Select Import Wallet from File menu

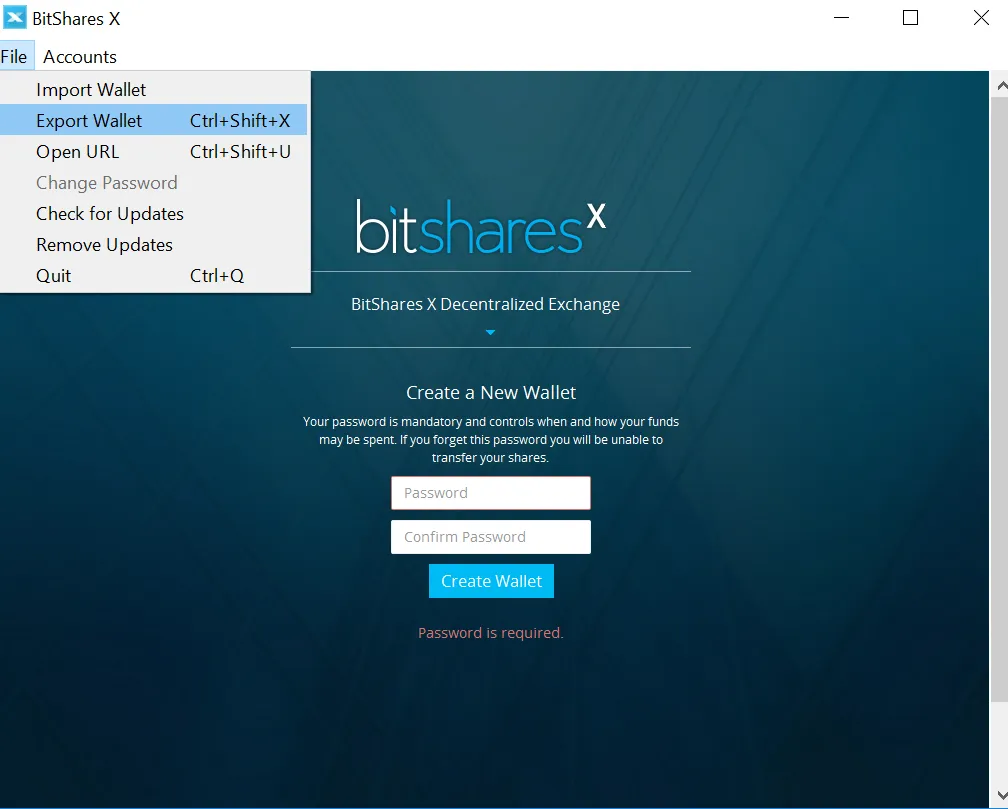tap(154, 89)
